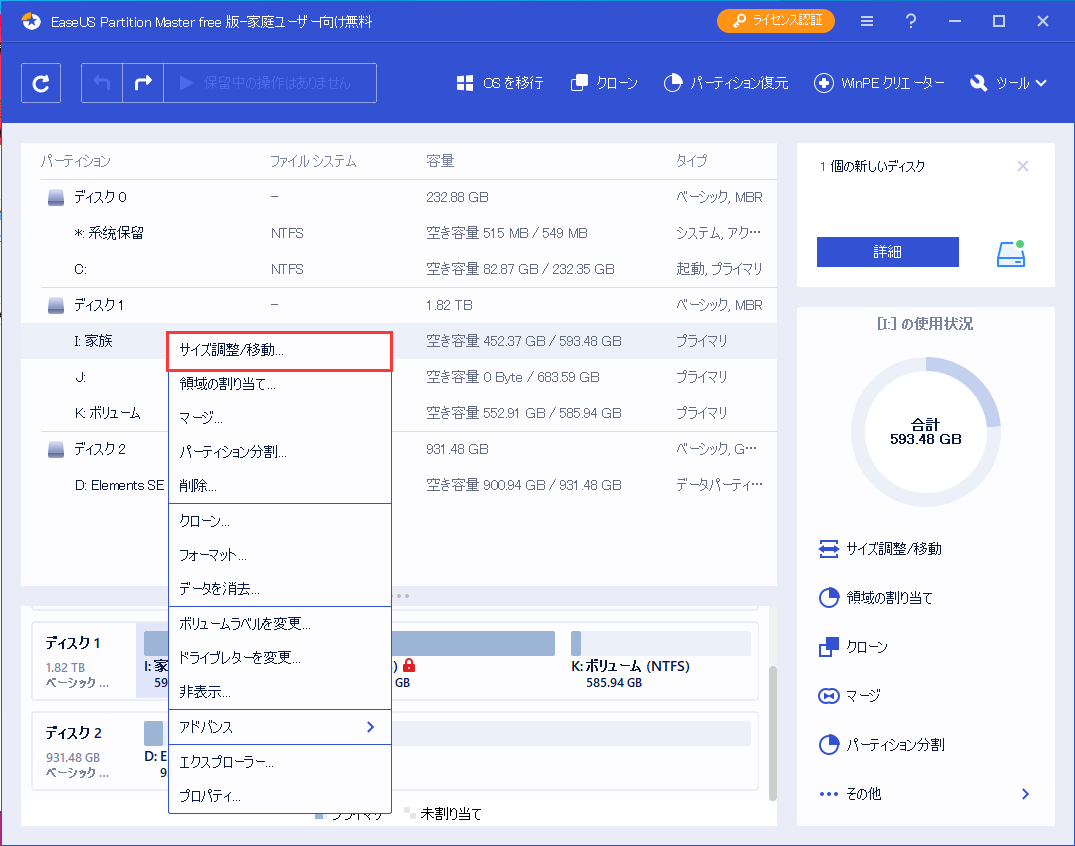Click the タイプ column header
This screenshot has width=1075, height=846.
click(x=691, y=161)
